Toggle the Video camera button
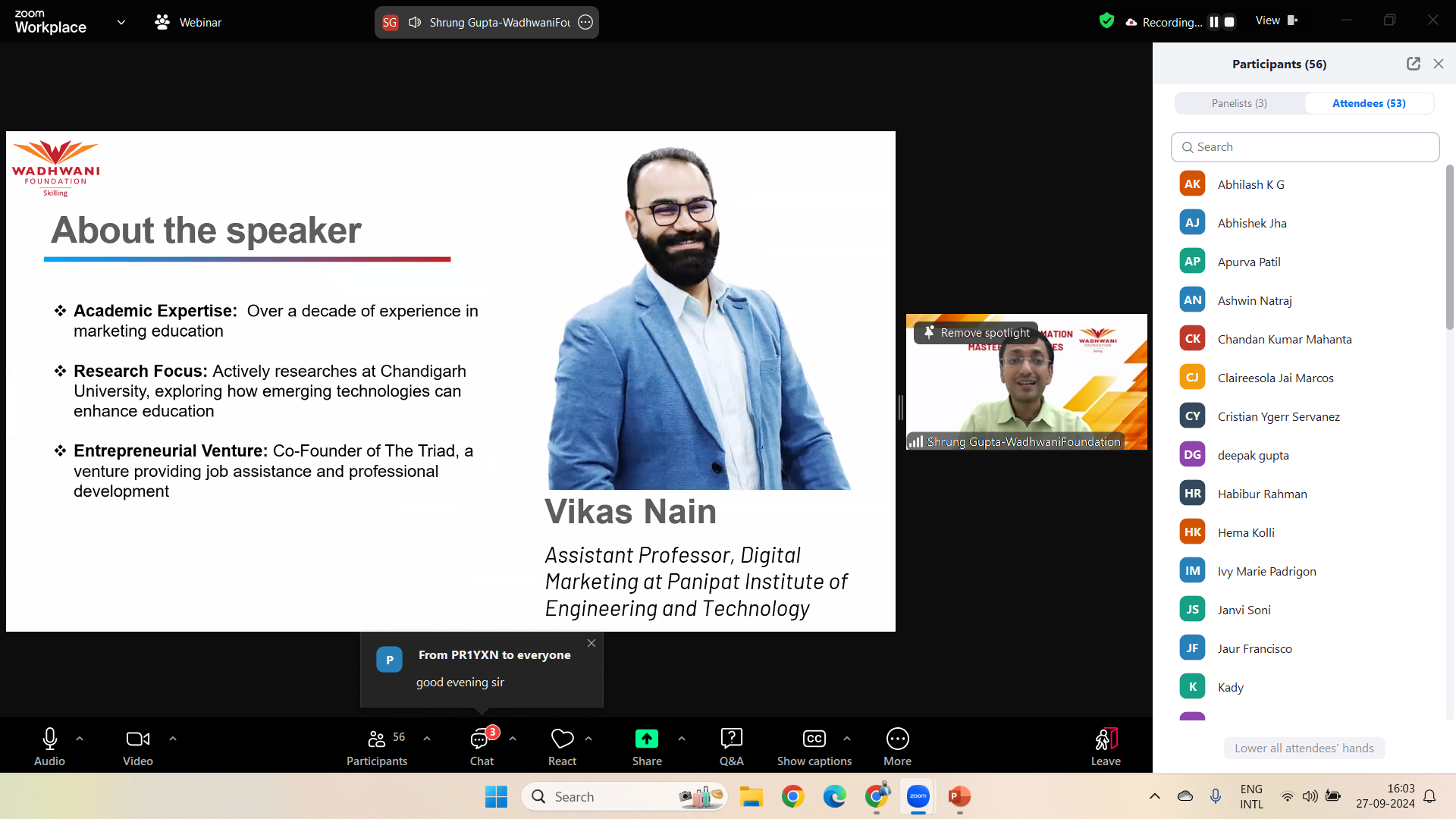 coord(137,739)
